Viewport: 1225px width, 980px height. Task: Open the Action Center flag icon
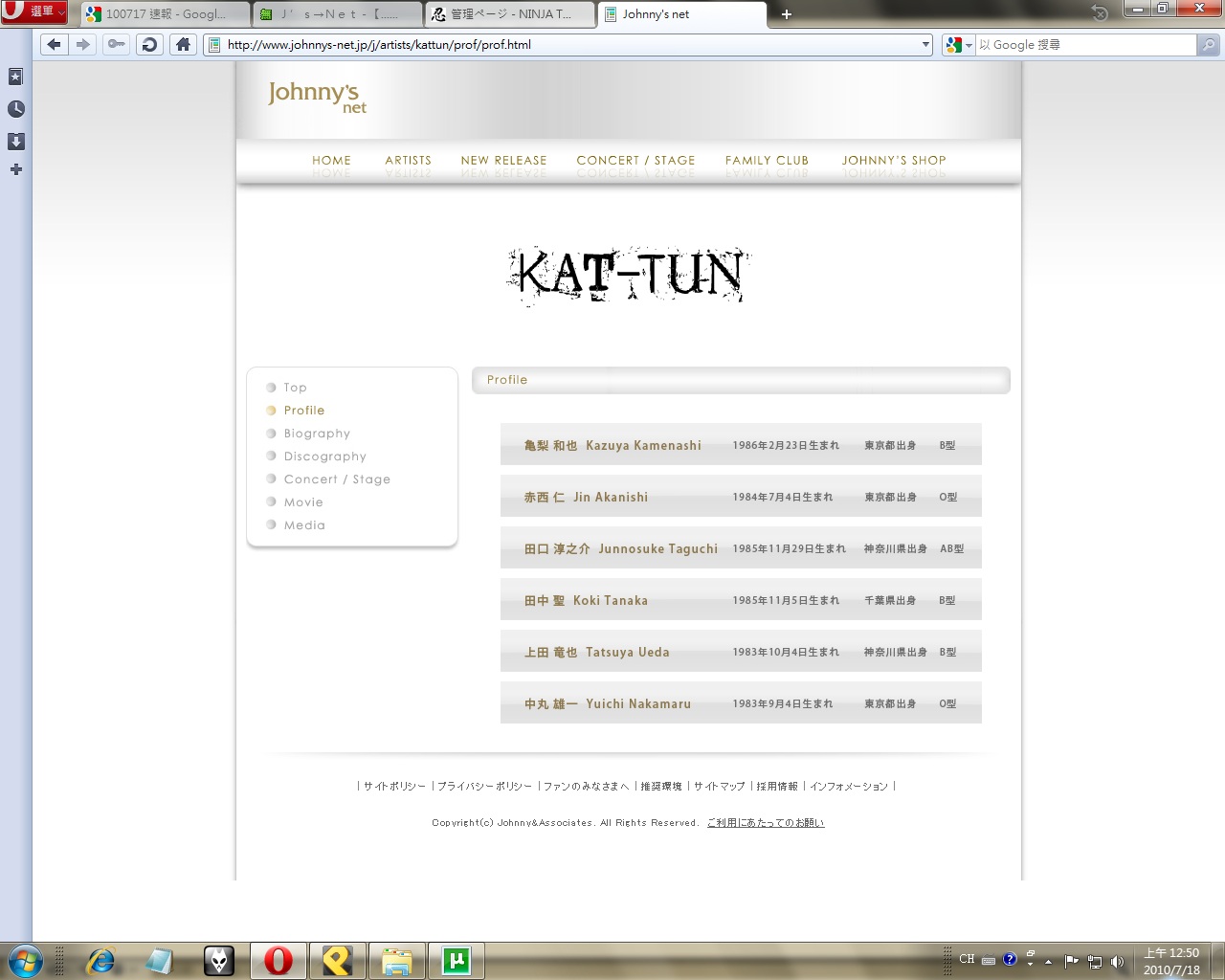(1071, 962)
